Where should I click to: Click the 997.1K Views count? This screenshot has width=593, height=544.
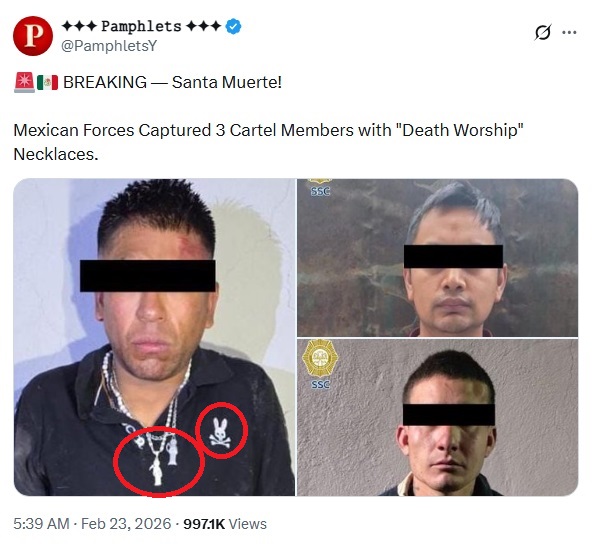[225, 524]
